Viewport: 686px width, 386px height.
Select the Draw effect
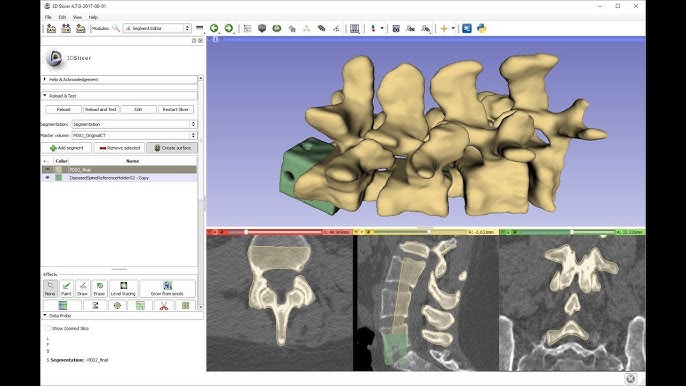point(82,288)
